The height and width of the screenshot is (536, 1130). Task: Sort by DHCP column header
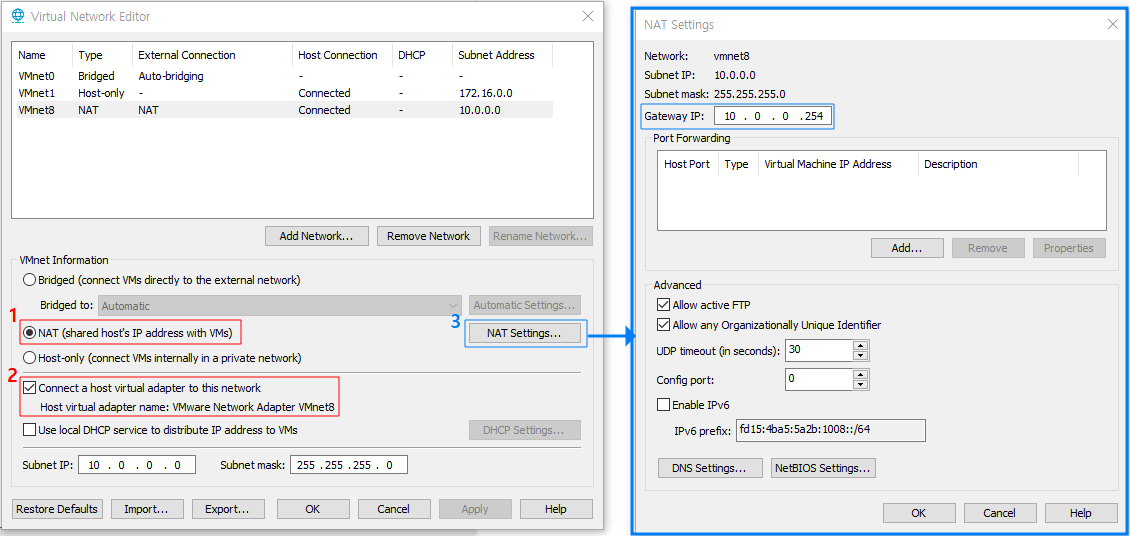click(422, 55)
